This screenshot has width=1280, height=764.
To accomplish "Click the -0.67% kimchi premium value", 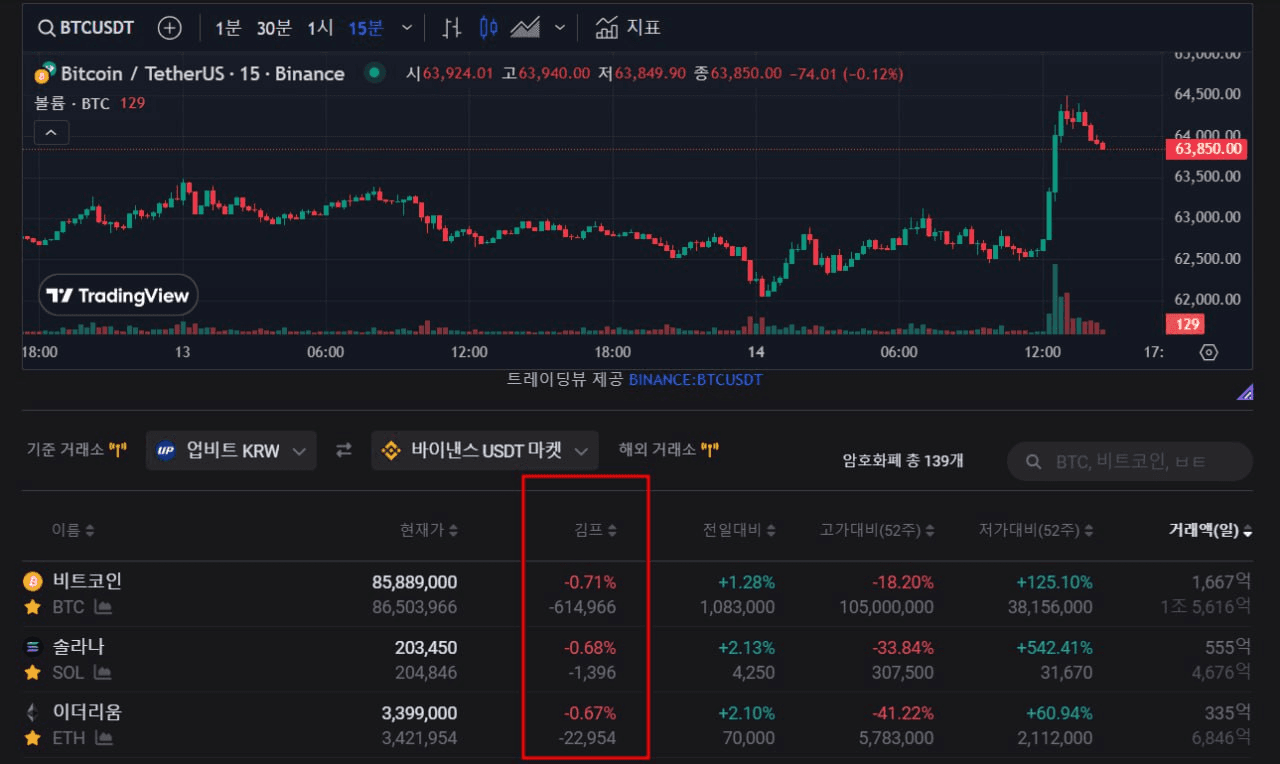I will [x=590, y=713].
